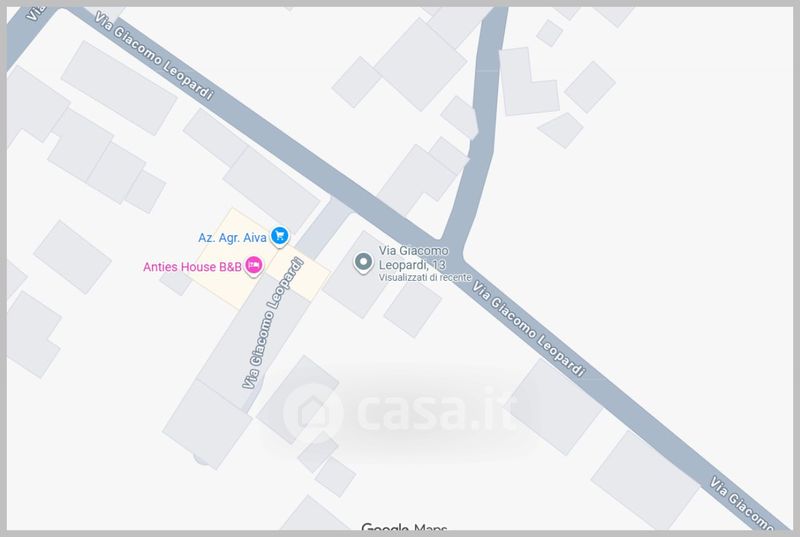The height and width of the screenshot is (537, 800).
Task: Select the L-shaped building in upper right
Action: pyautogui.click(x=528, y=82)
